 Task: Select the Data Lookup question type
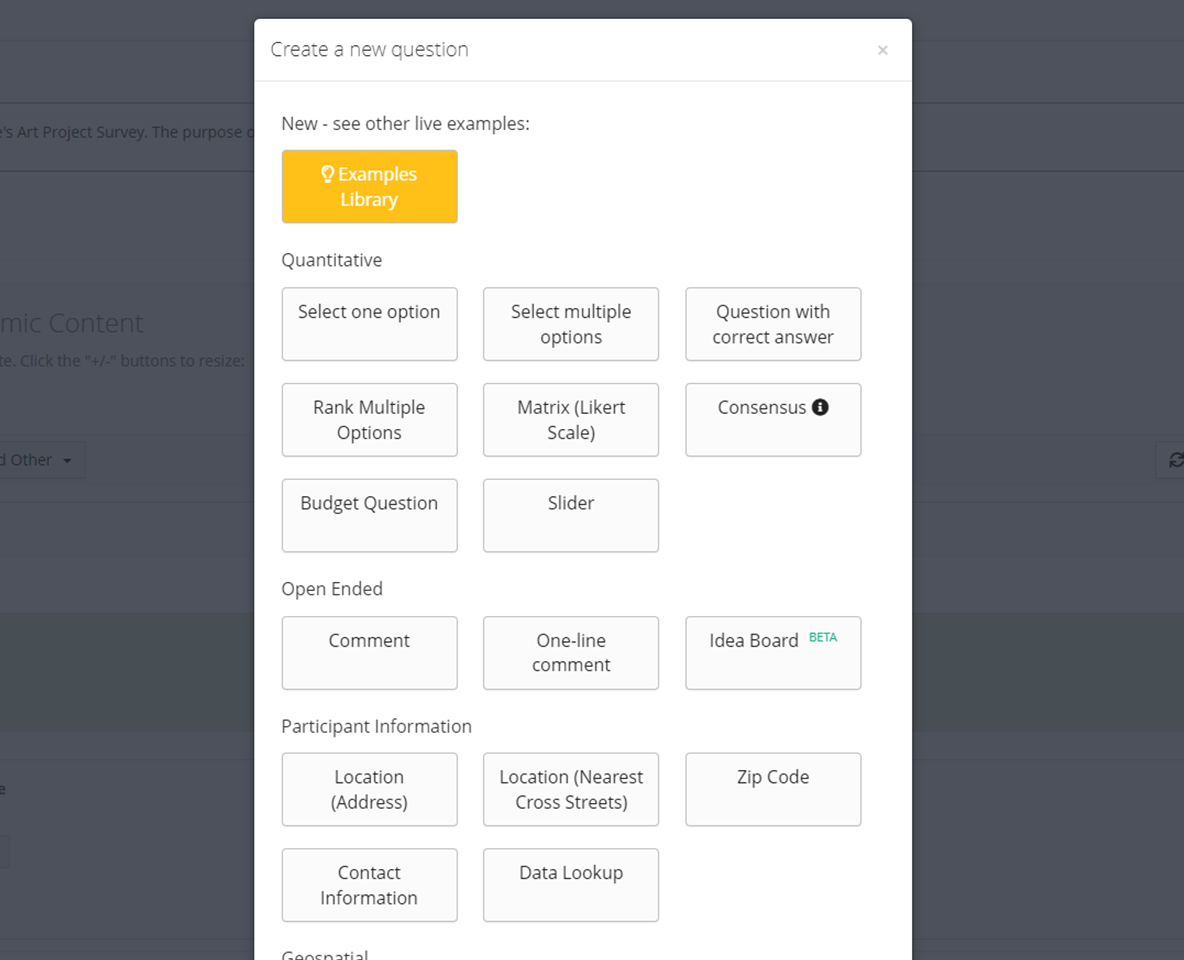[570, 885]
